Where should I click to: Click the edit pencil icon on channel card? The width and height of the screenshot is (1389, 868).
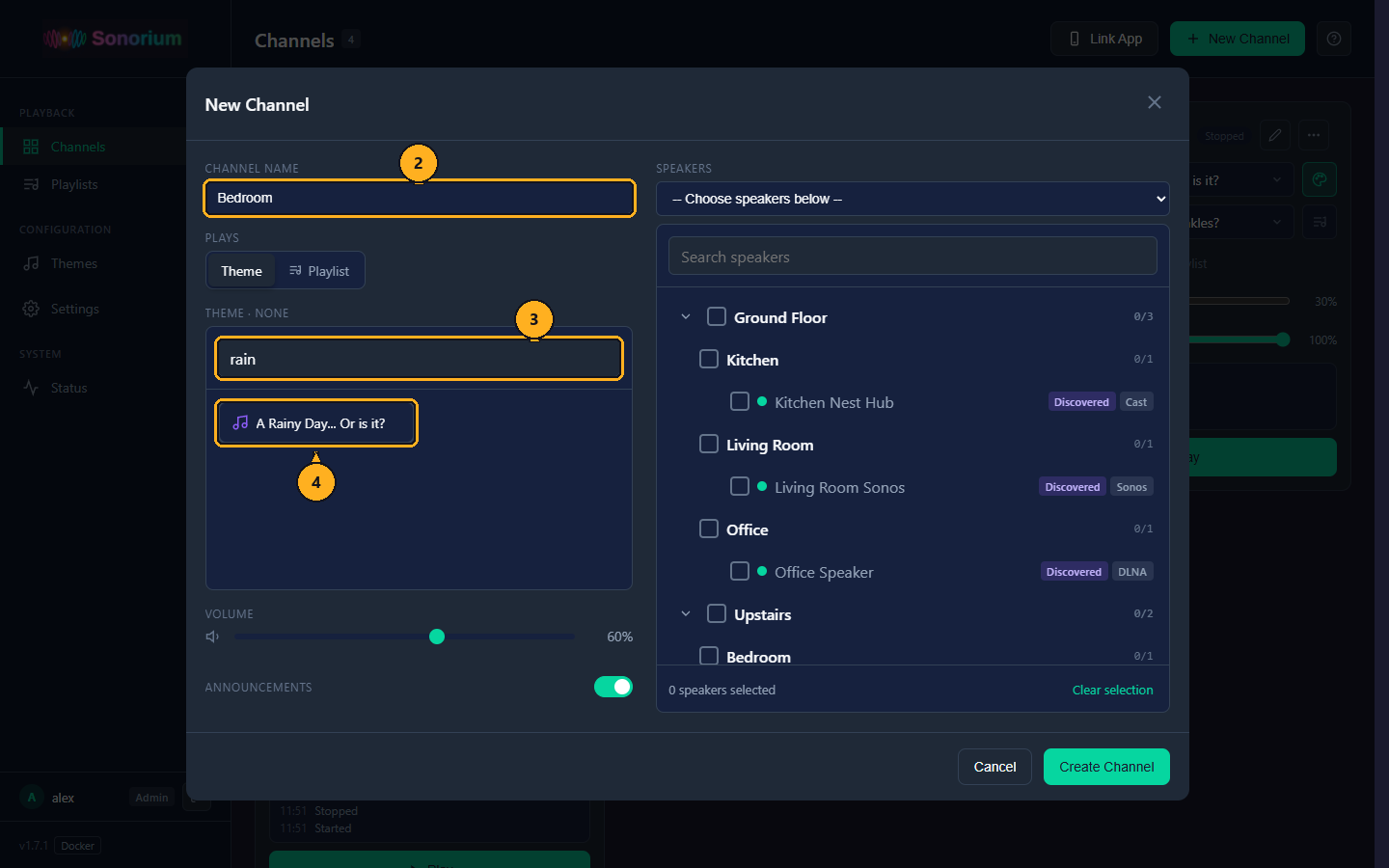pos(1275,135)
